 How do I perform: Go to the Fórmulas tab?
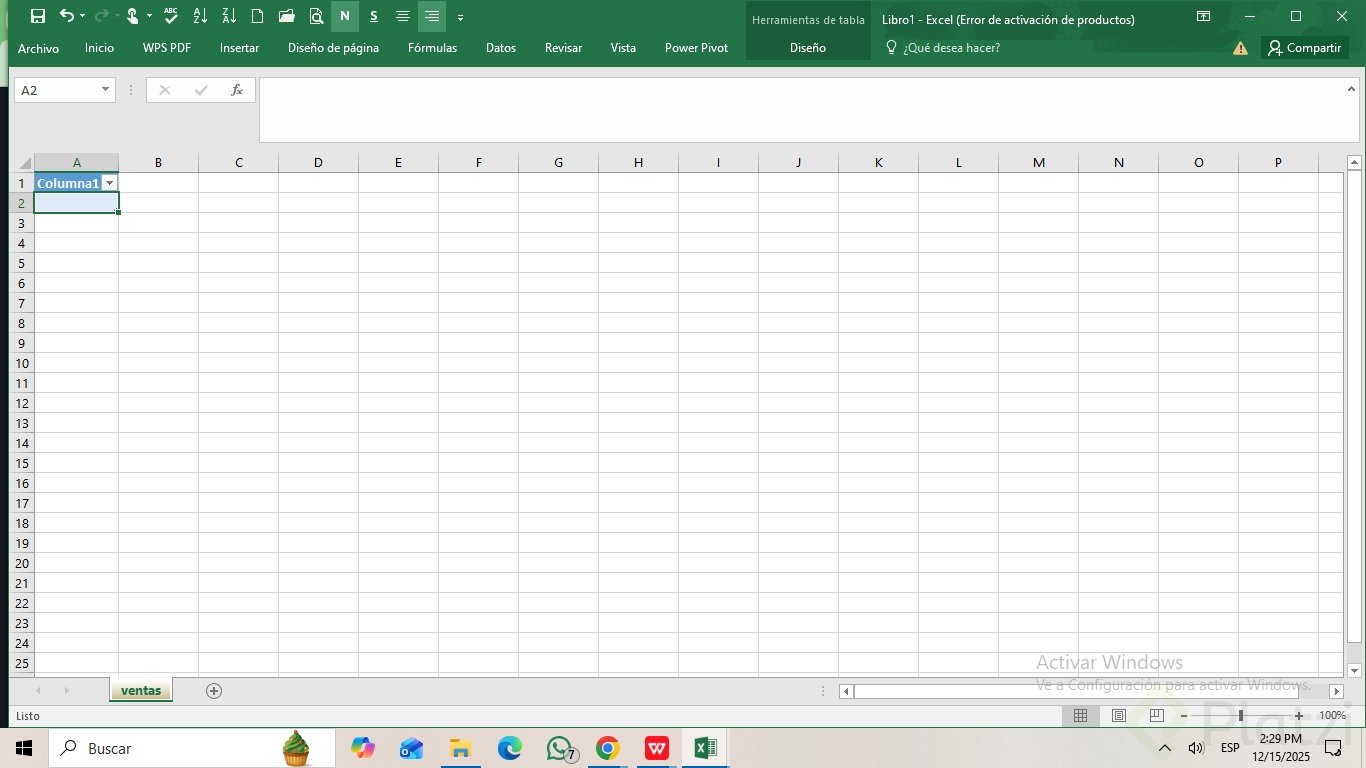(432, 48)
